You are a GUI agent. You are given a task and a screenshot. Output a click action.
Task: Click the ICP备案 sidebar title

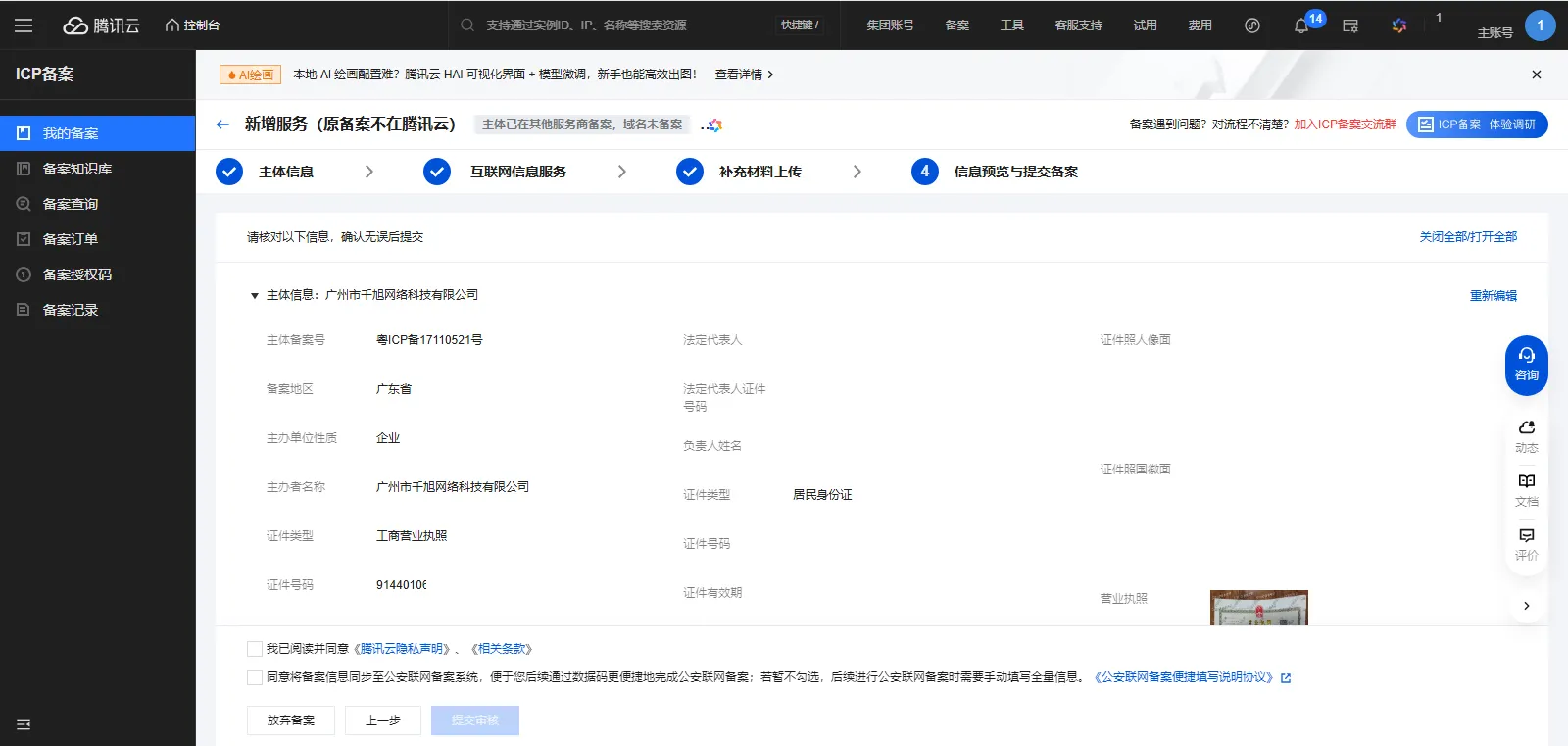pos(44,75)
